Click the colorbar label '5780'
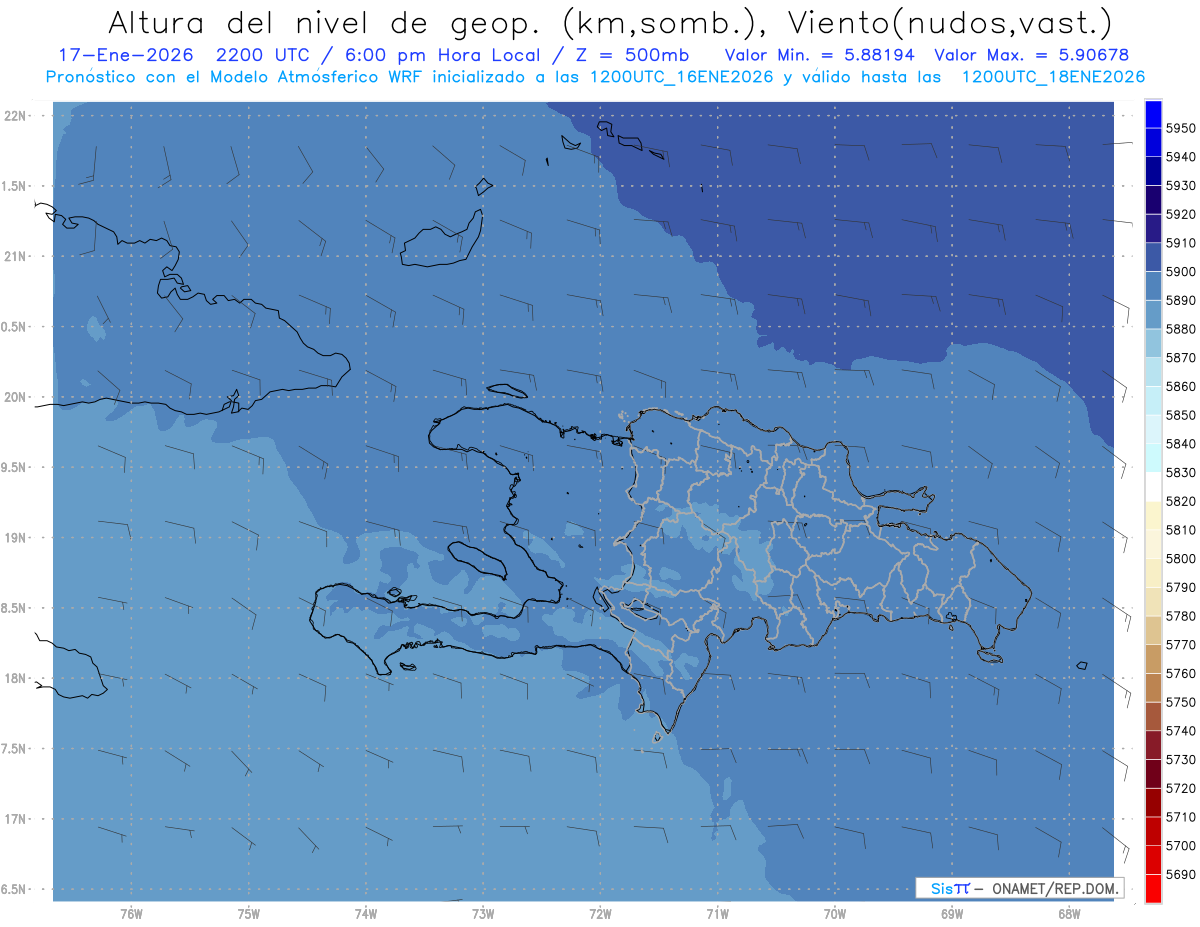 pos(1181,616)
